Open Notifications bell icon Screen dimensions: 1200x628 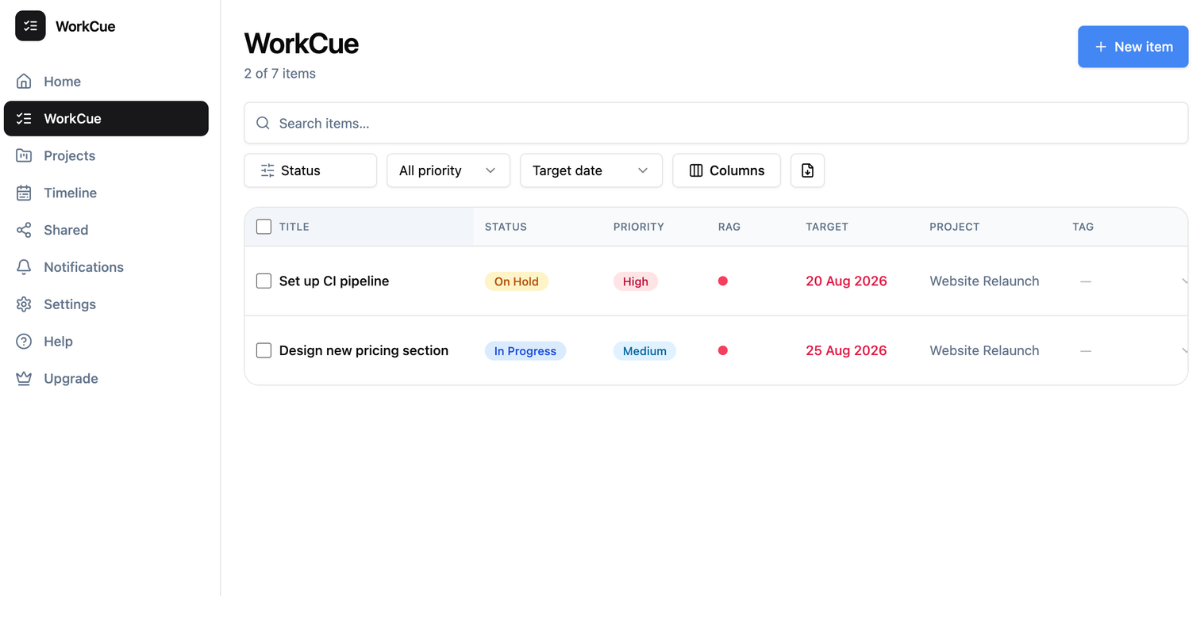[24, 267]
